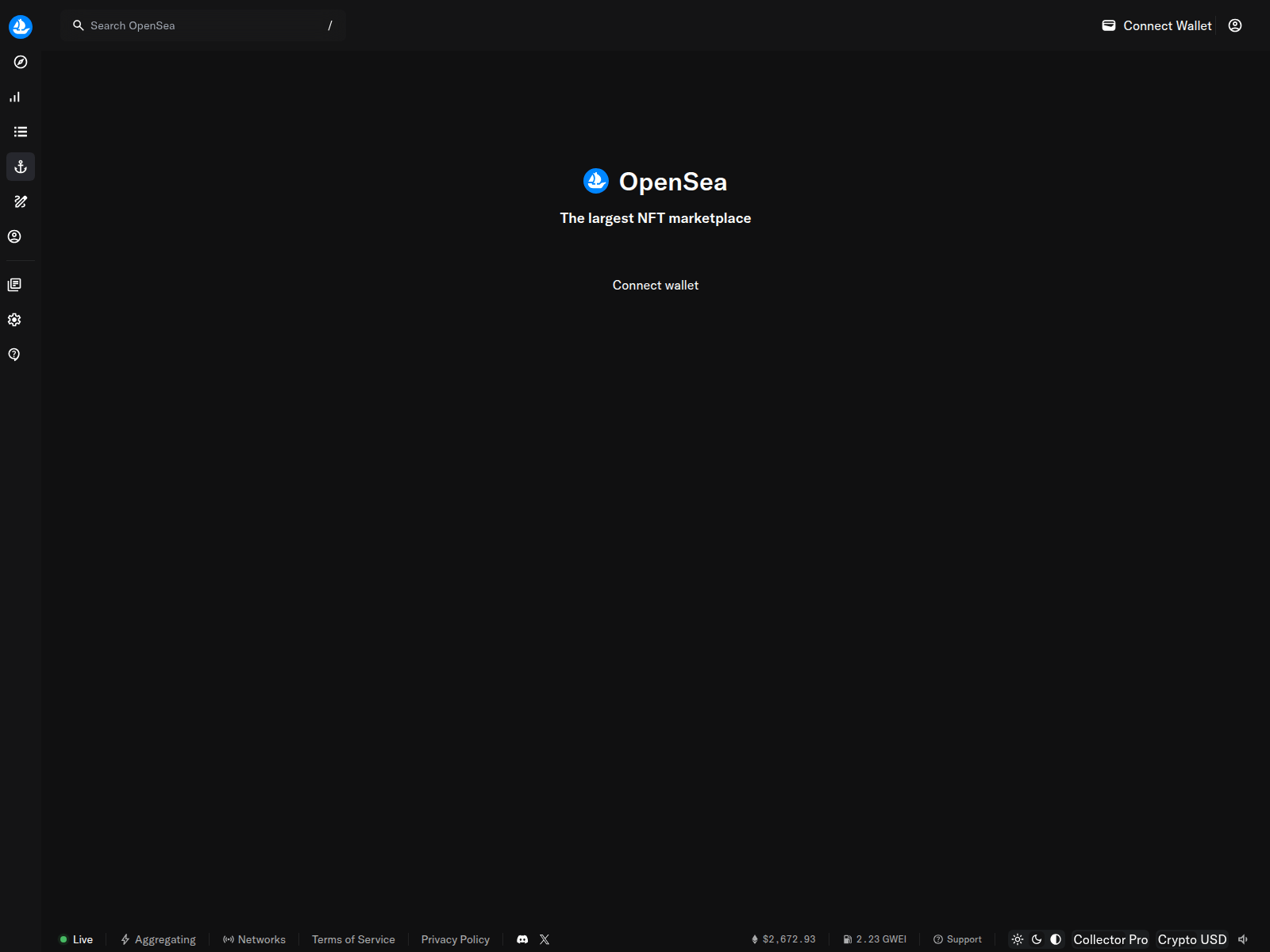Open the Resources document icon
The height and width of the screenshot is (952, 1270).
[14, 285]
